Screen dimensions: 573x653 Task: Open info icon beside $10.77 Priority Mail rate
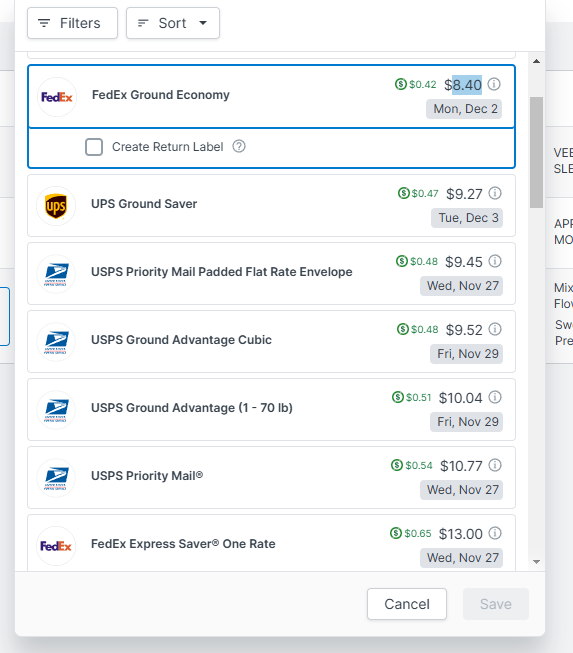pos(495,465)
